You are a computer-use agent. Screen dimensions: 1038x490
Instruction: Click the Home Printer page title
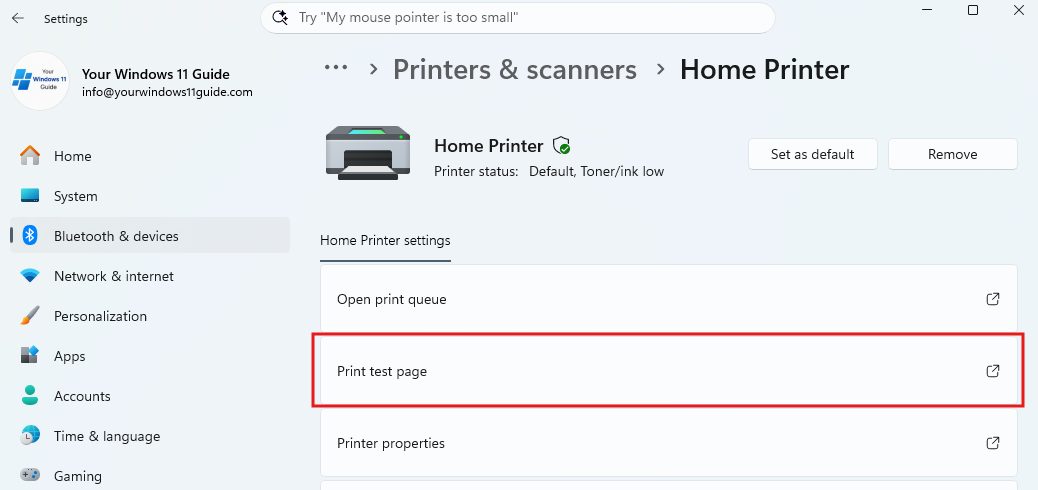click(x=765, y=70)
